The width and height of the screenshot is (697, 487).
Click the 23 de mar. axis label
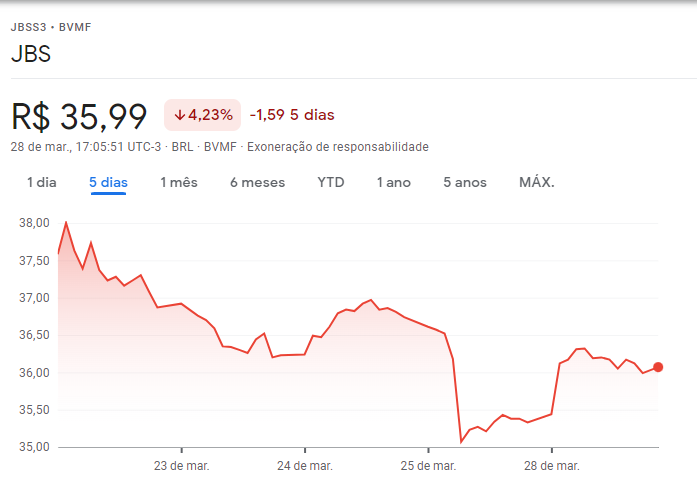tap(181, 466)
